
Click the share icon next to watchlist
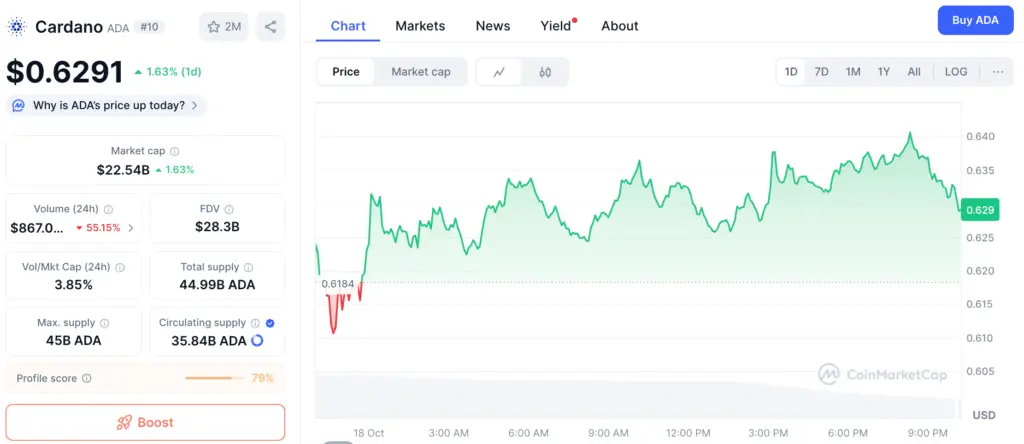click(270, 27)
